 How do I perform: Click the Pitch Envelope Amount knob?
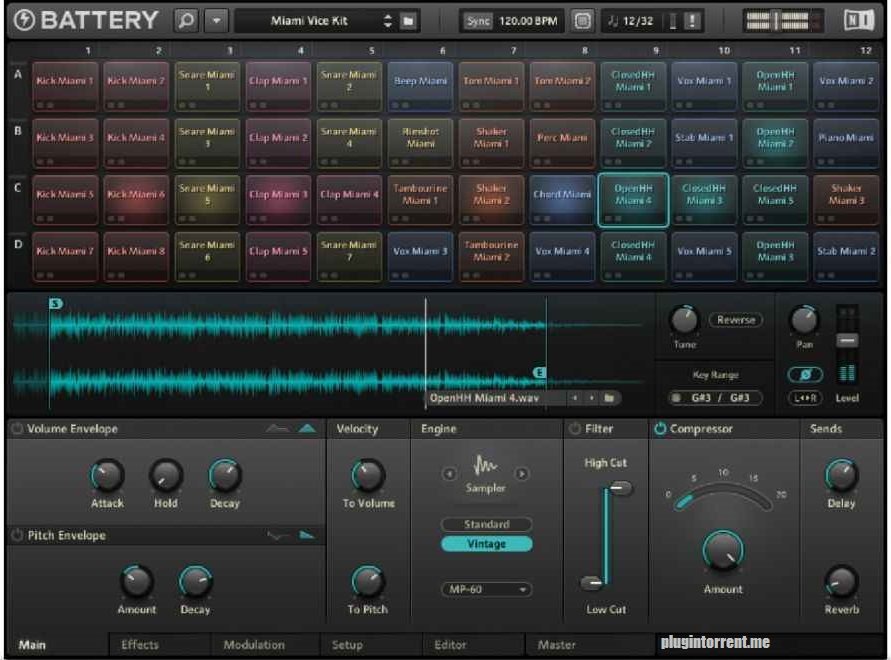[136, 582]
